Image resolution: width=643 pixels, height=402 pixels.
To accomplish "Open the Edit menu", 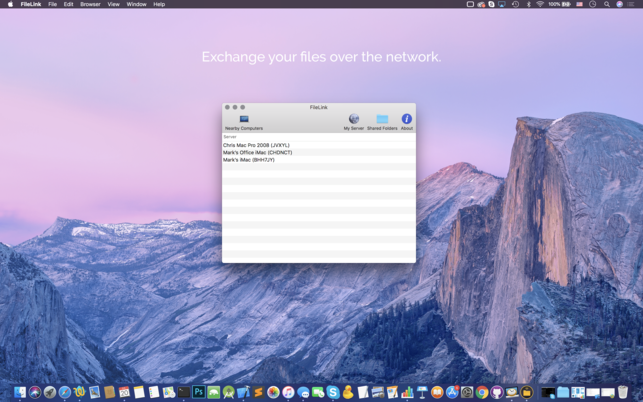I will pos(68,4).
